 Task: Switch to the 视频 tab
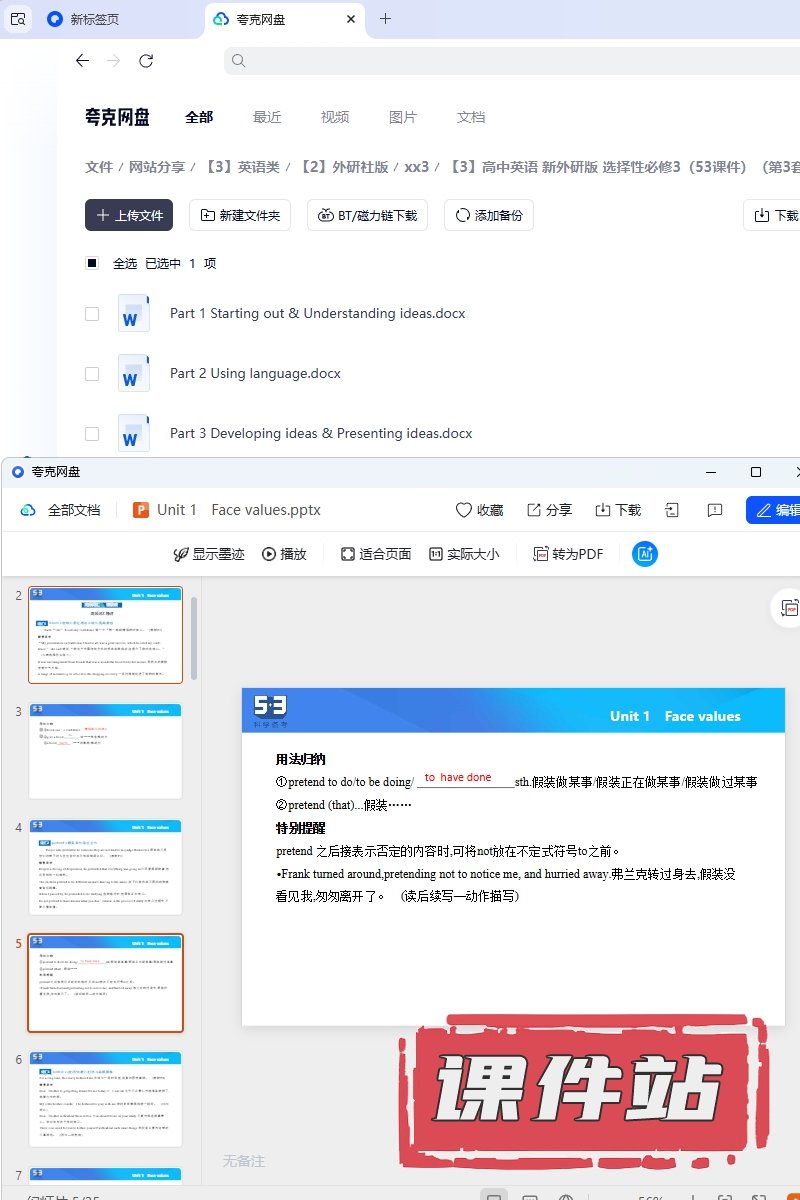click(335, 117)
